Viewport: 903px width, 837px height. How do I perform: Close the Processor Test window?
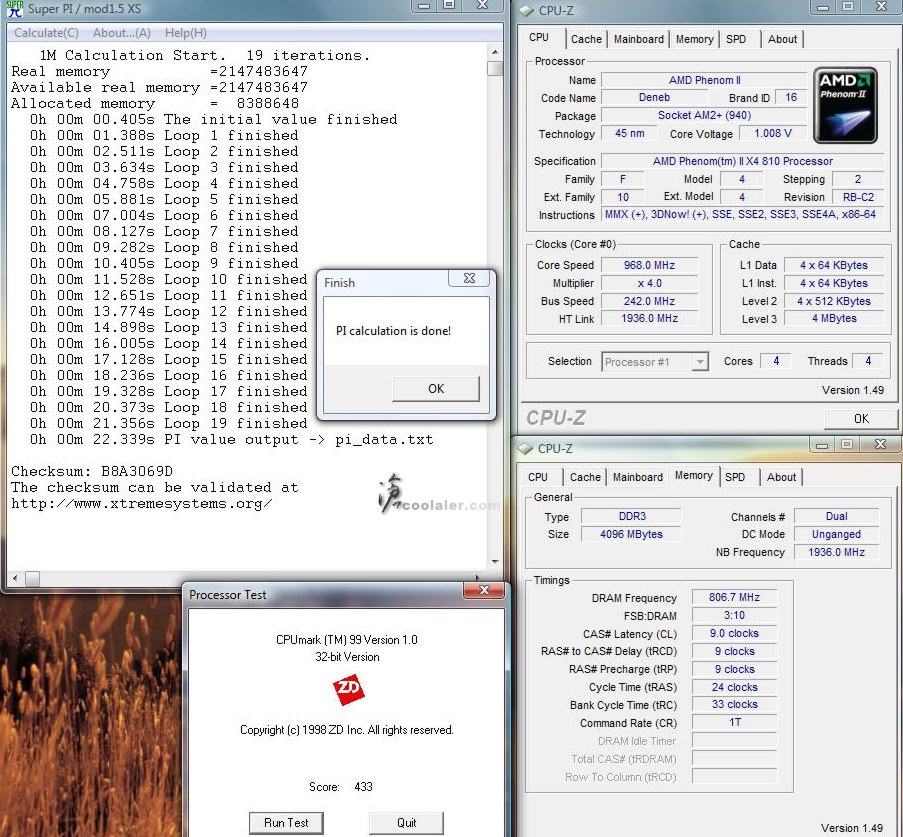[x=484, y=590]
